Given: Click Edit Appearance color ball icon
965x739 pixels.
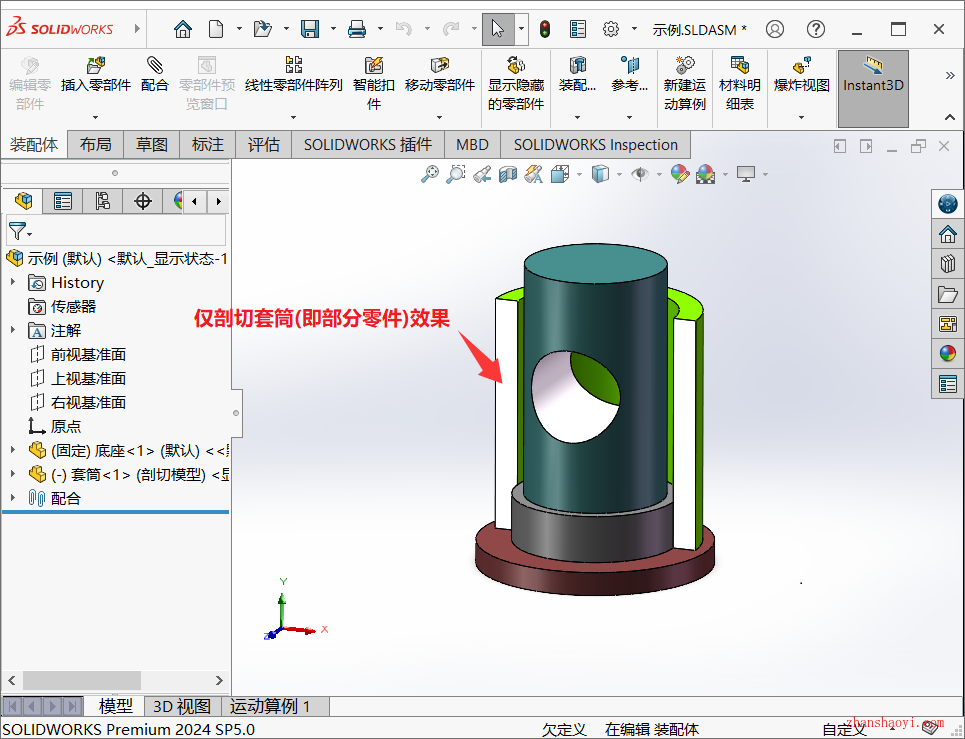Looking at the screenshot, I should tap(680, 174).
